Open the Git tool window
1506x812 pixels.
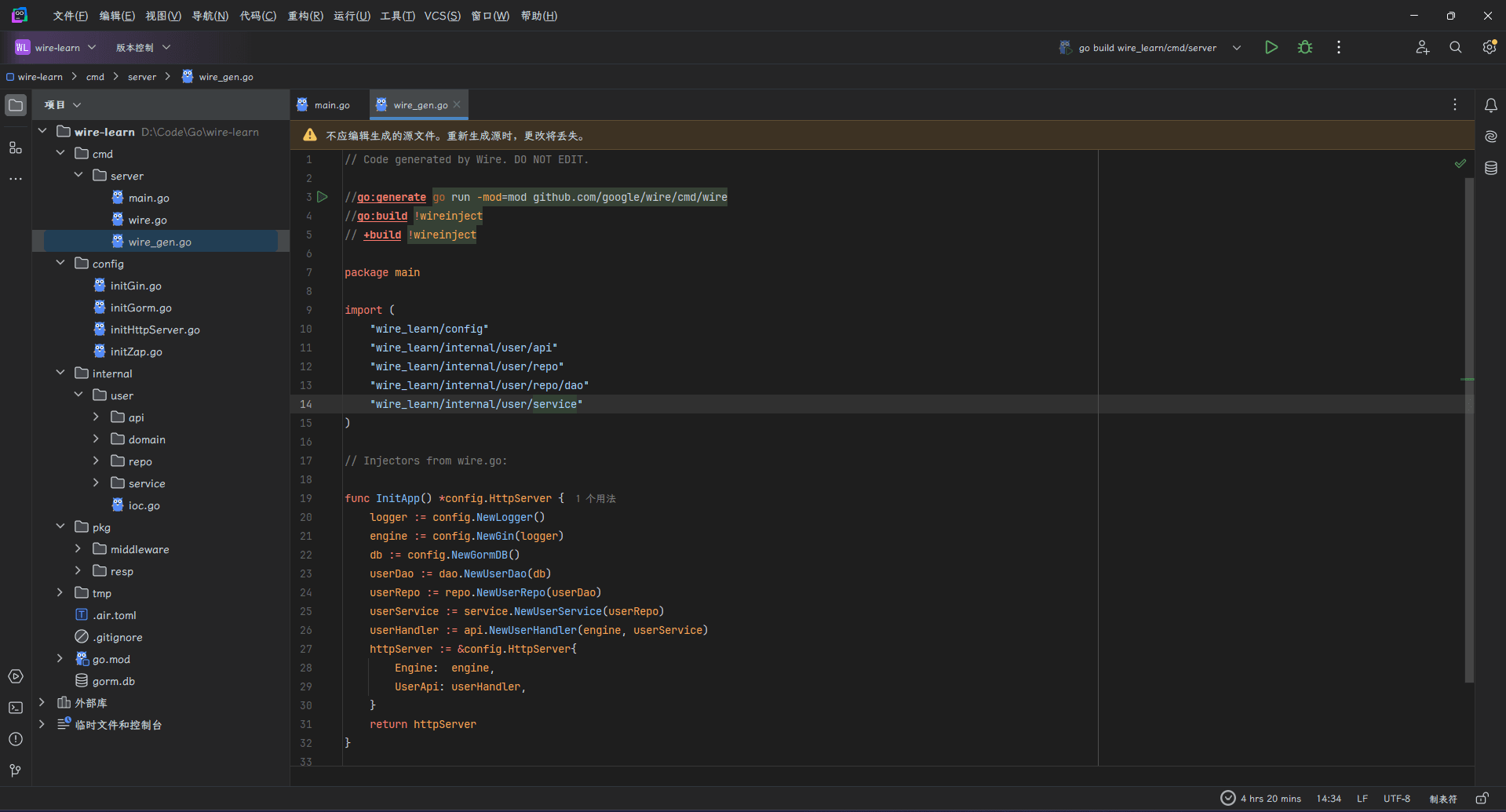pyautogui.click(x=16, y=770)
